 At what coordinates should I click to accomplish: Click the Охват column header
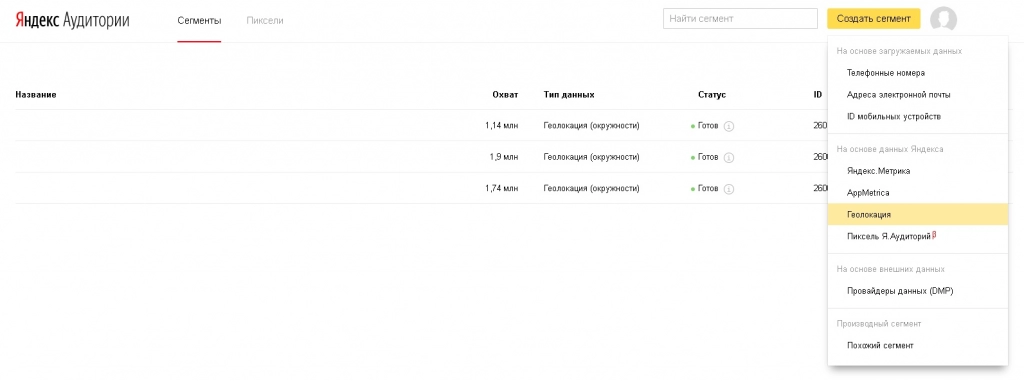(505, 95)
